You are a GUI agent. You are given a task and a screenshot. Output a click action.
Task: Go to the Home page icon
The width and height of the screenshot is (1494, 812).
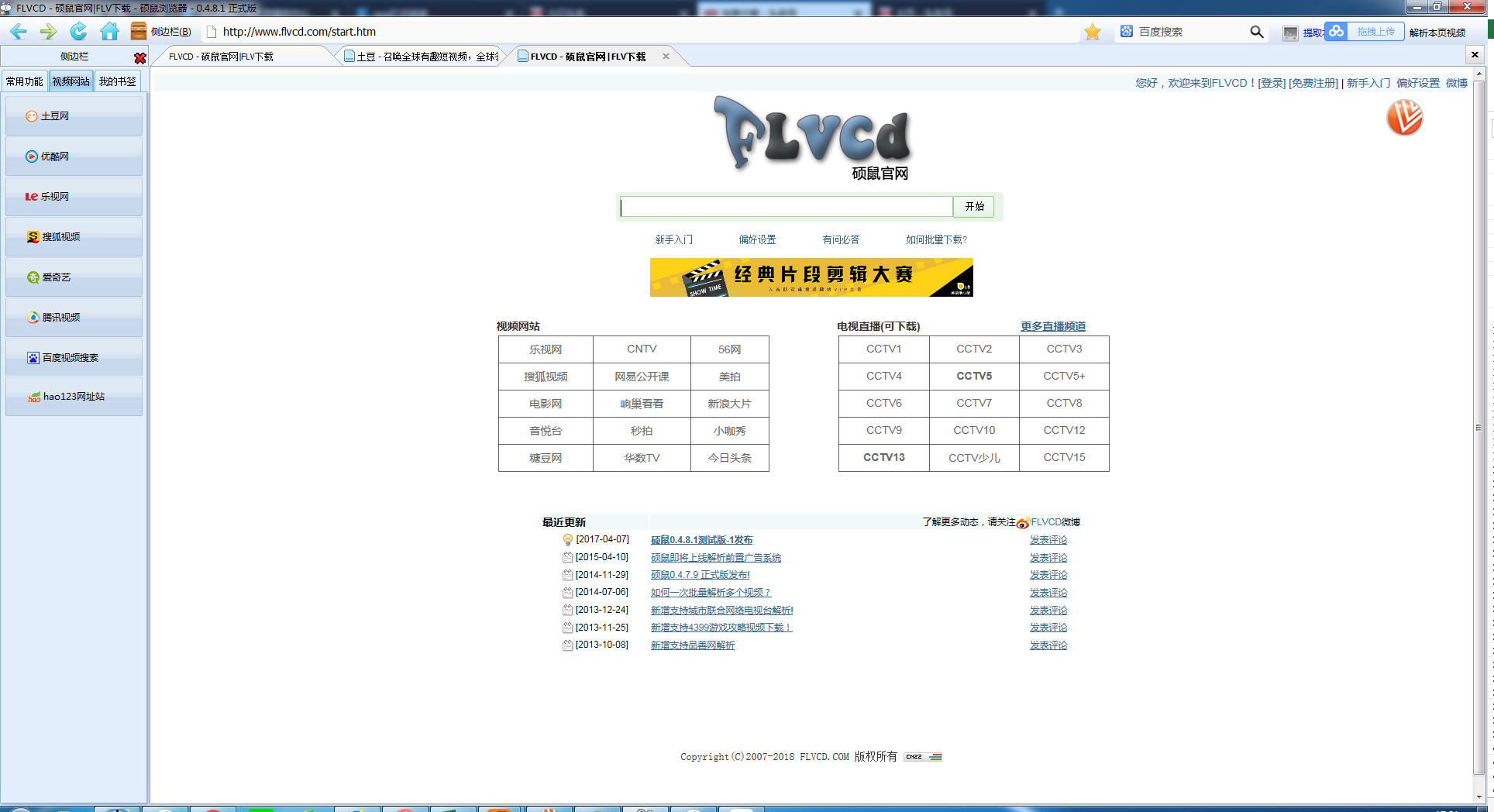coord(110,32)
